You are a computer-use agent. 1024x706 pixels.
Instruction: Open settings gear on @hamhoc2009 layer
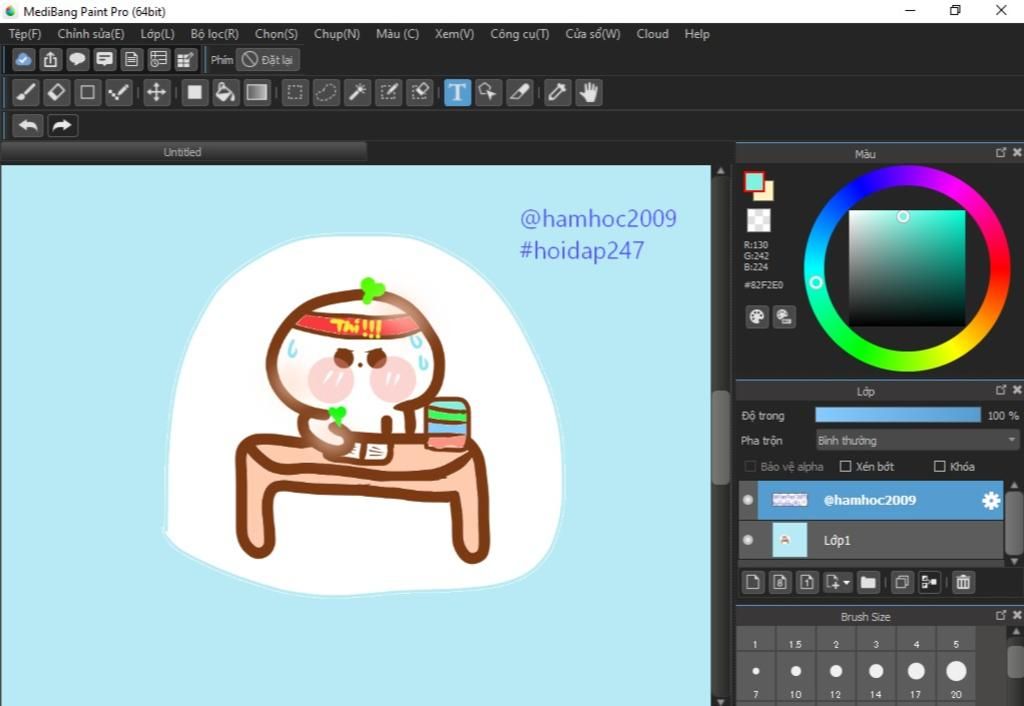coord(991,501)
